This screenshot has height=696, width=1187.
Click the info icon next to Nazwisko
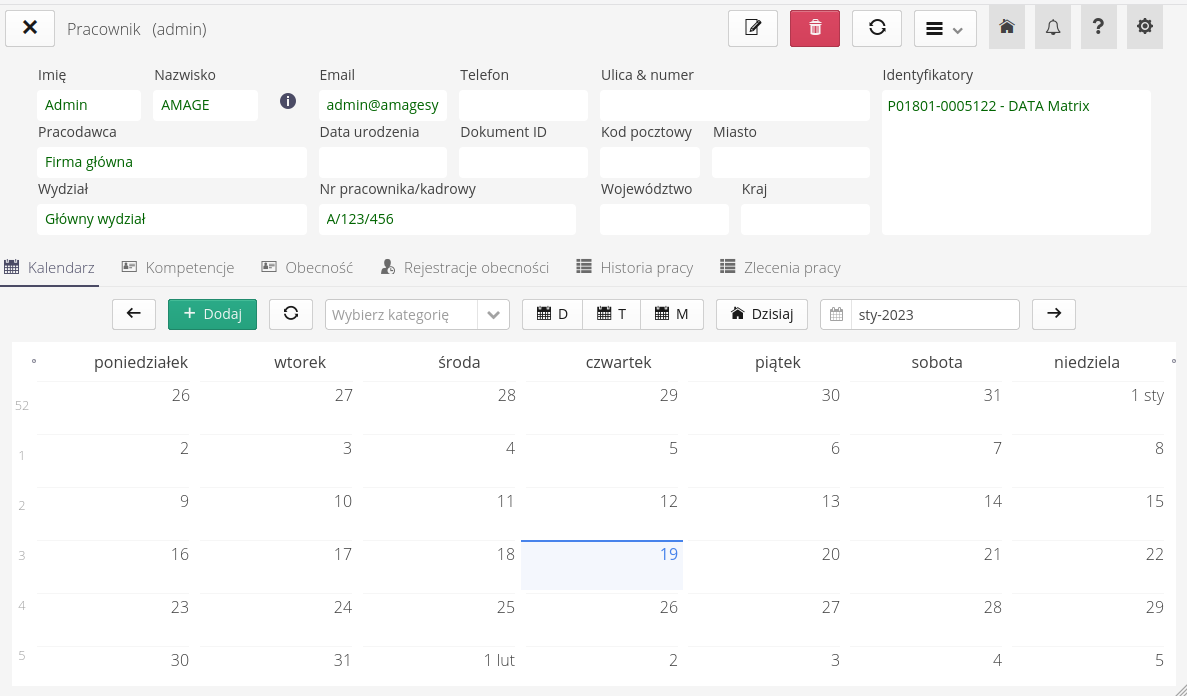[x=288, y=101]
